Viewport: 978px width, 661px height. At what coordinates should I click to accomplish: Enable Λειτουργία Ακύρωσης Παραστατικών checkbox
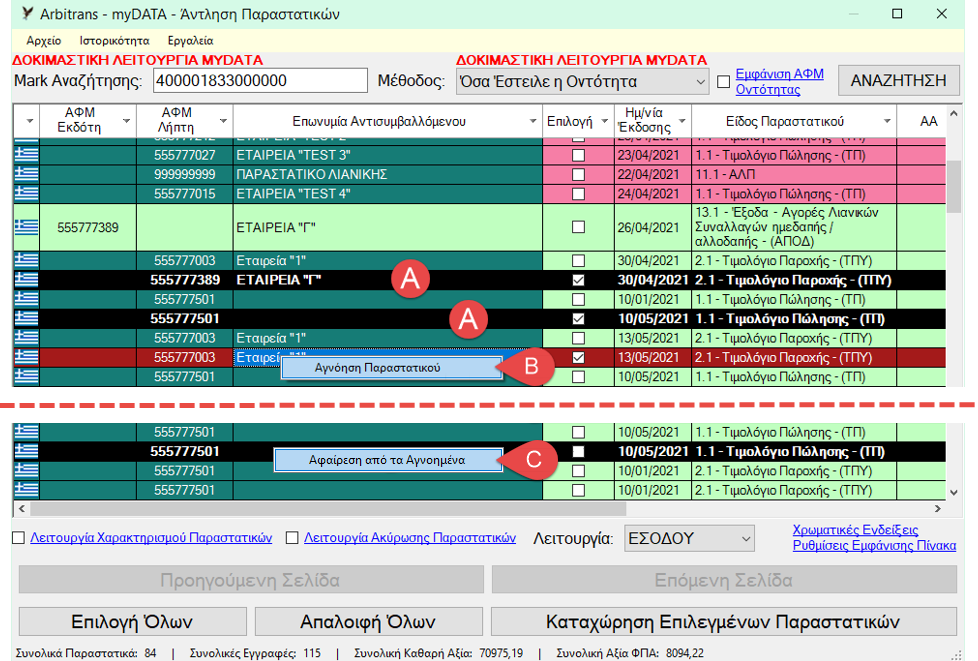(292, 538)
